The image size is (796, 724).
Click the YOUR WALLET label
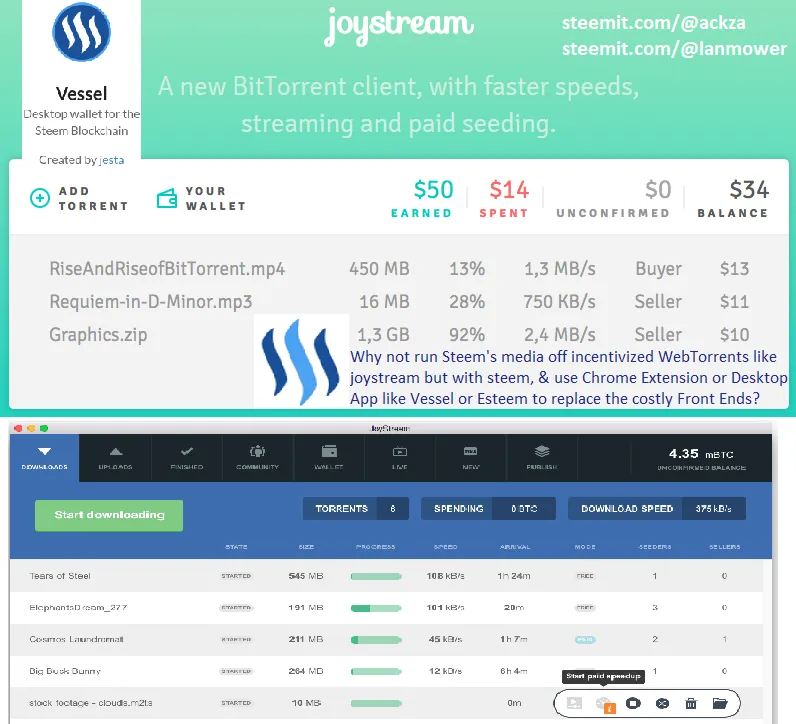point(216,199)
